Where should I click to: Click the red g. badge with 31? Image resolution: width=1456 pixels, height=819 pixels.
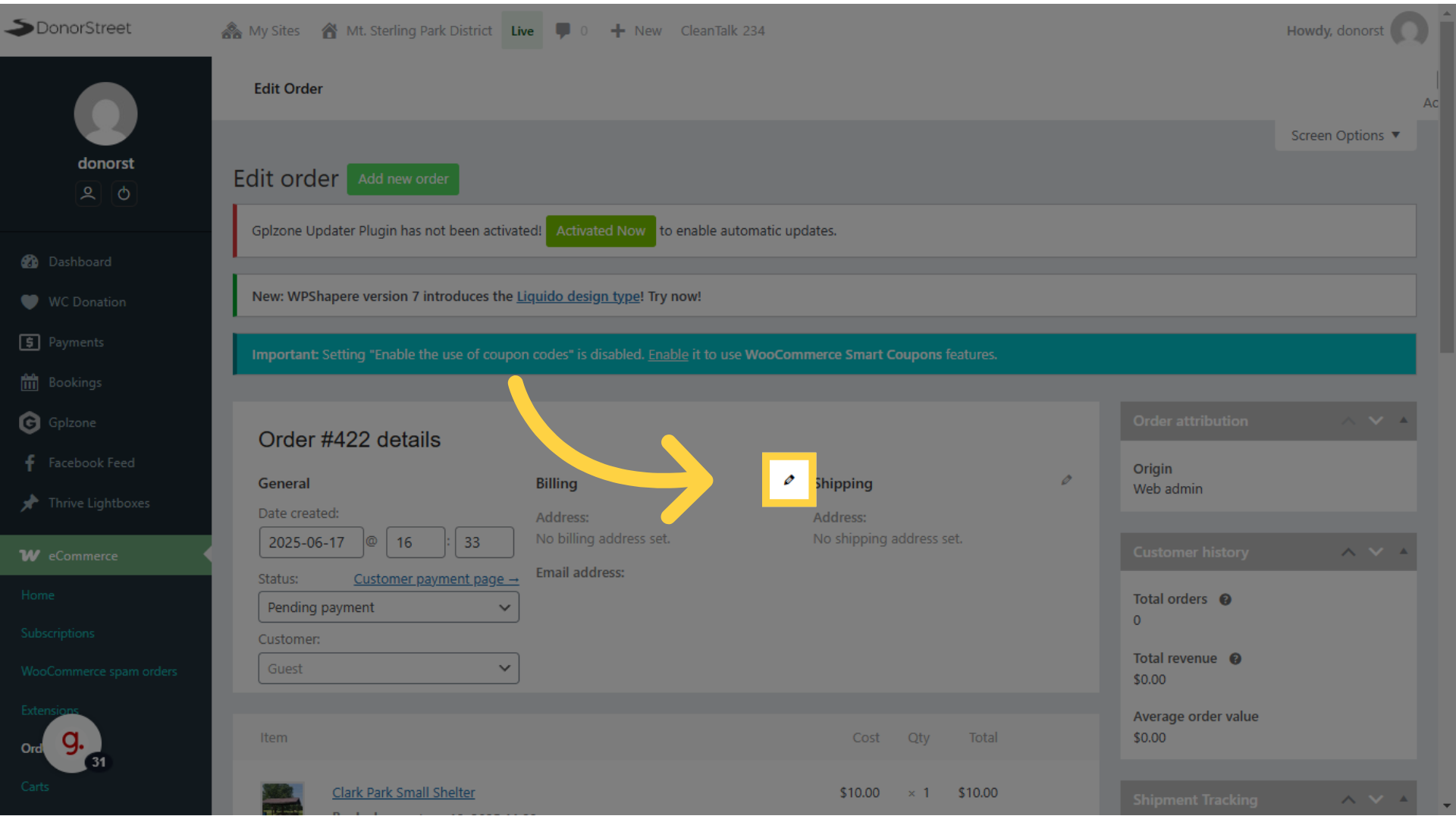[x=74, y=743]
